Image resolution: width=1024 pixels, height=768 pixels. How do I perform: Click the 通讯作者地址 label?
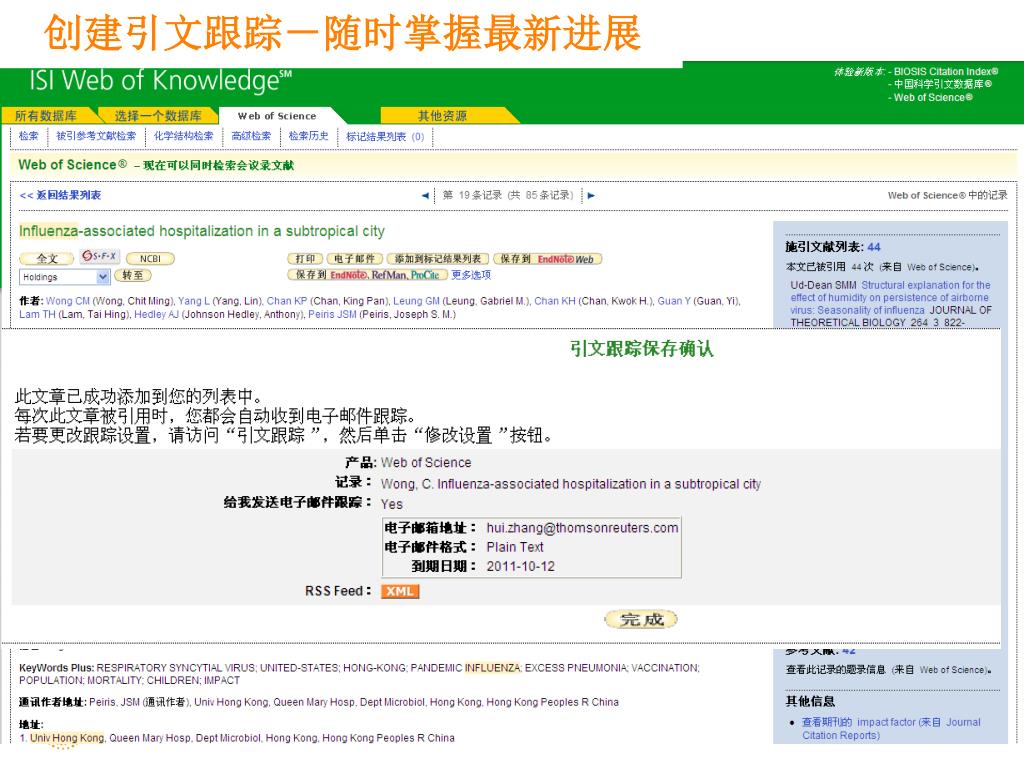(x=52, y=702)
